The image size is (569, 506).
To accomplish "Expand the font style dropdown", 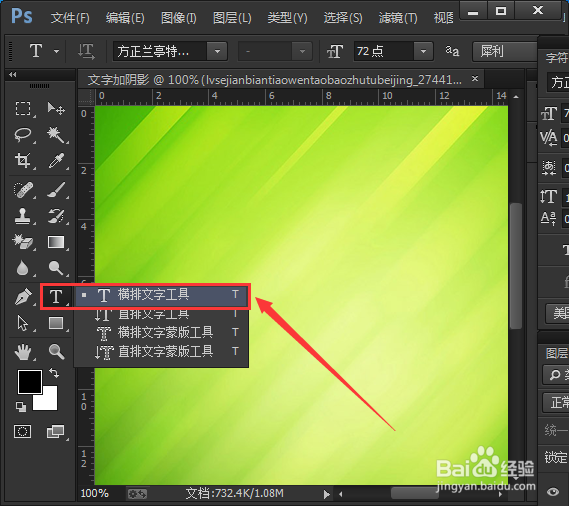I will pyautogui.click(x=302, y=51).
